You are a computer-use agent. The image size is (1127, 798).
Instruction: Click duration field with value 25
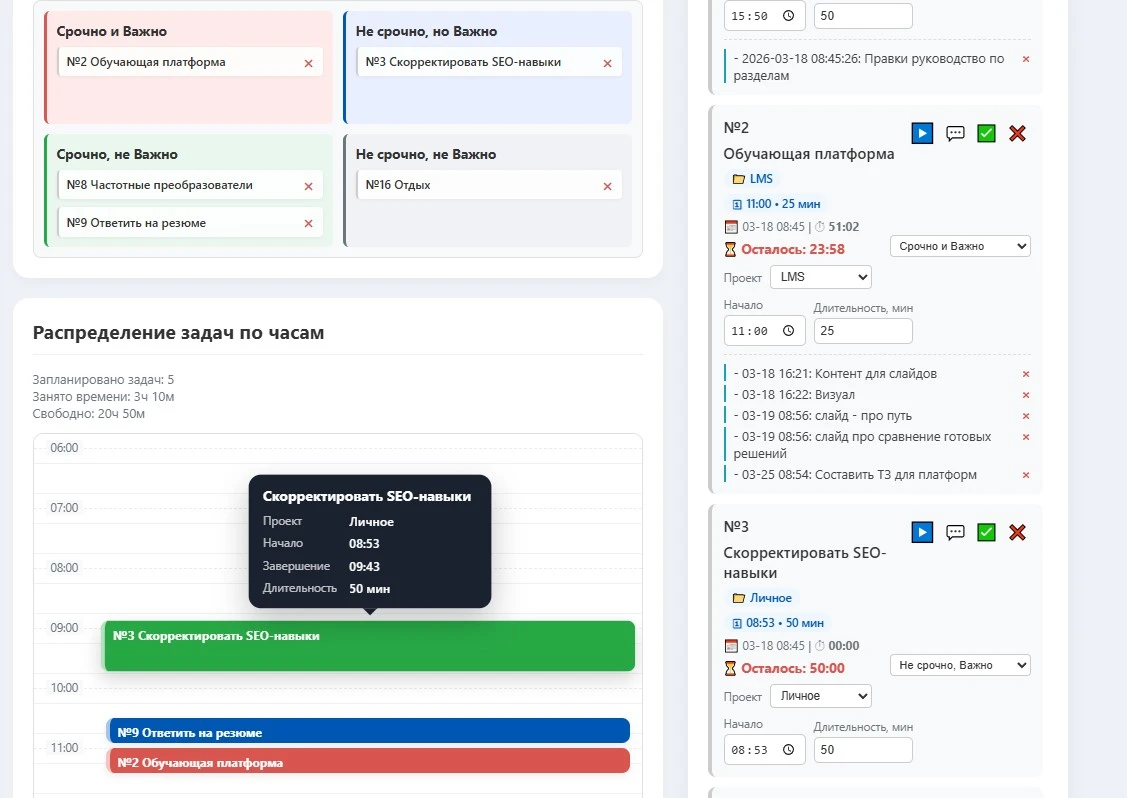(x=863, y=331)
